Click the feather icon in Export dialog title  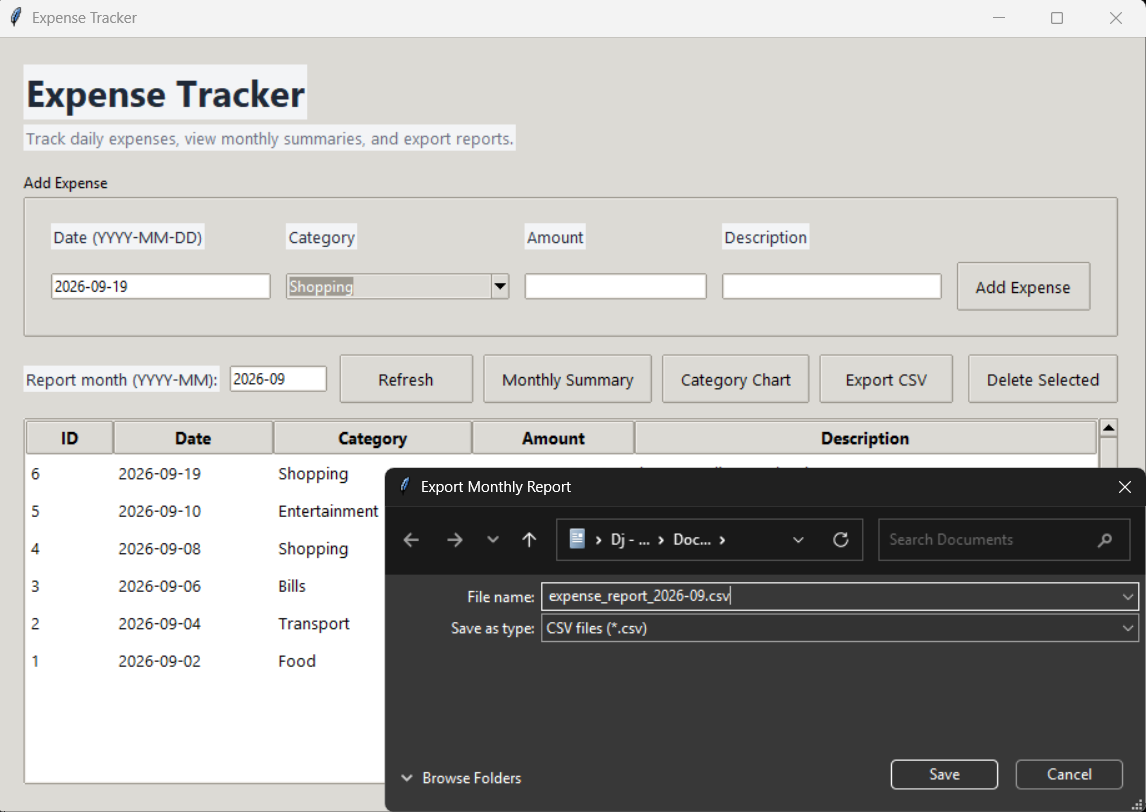pyautogui.click(x=405, y=486)
